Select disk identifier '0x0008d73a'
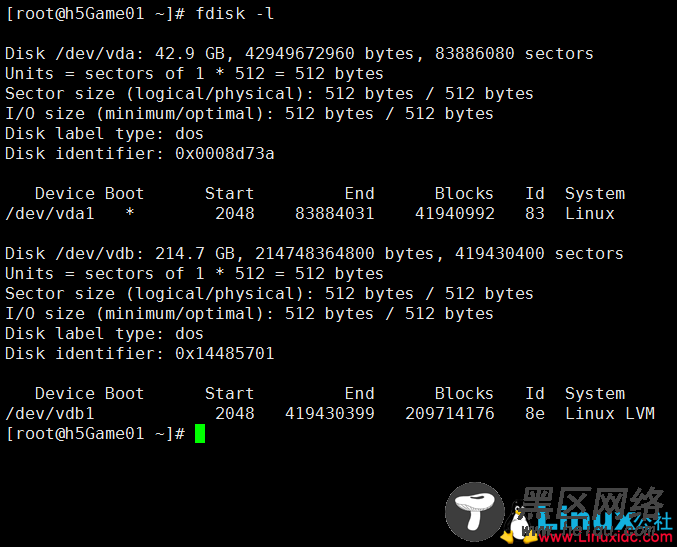The image size is (677, 547). pyautogui.click(x=225, y=154)
